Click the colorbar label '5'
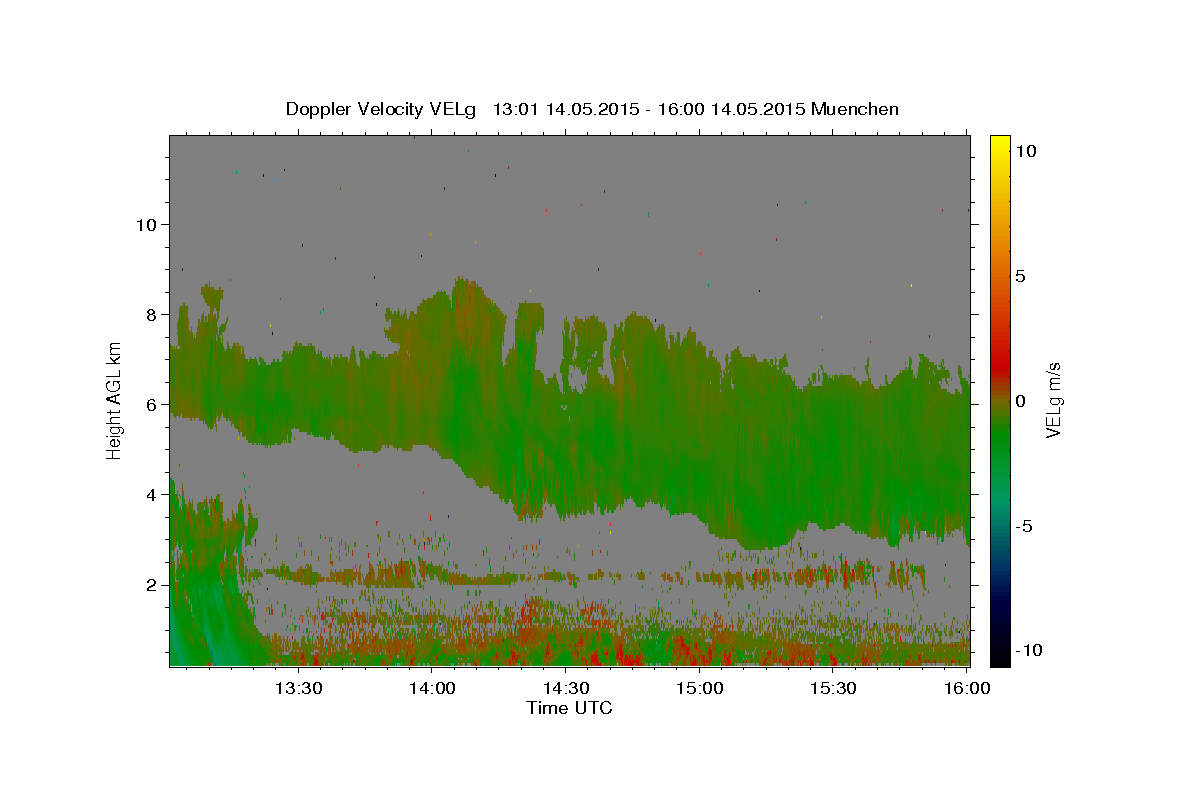 click(x=1020, y=276)
